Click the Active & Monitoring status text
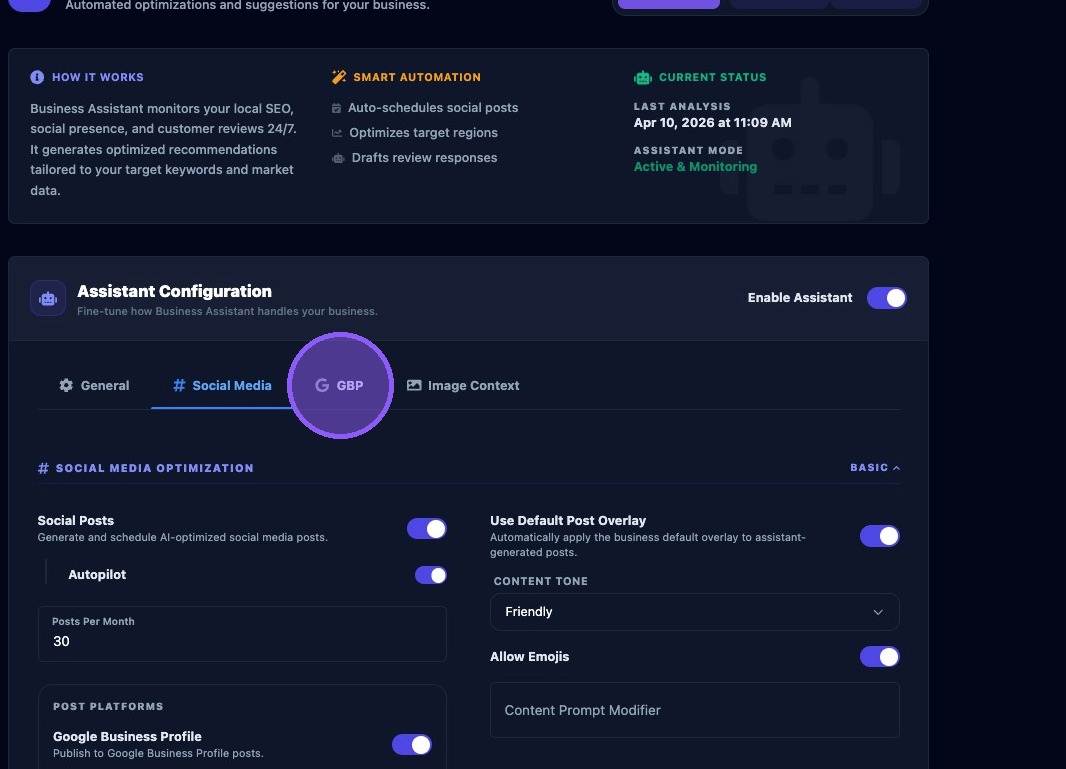Viewport: 1066px width, 769px height. (x=695, y=167)
